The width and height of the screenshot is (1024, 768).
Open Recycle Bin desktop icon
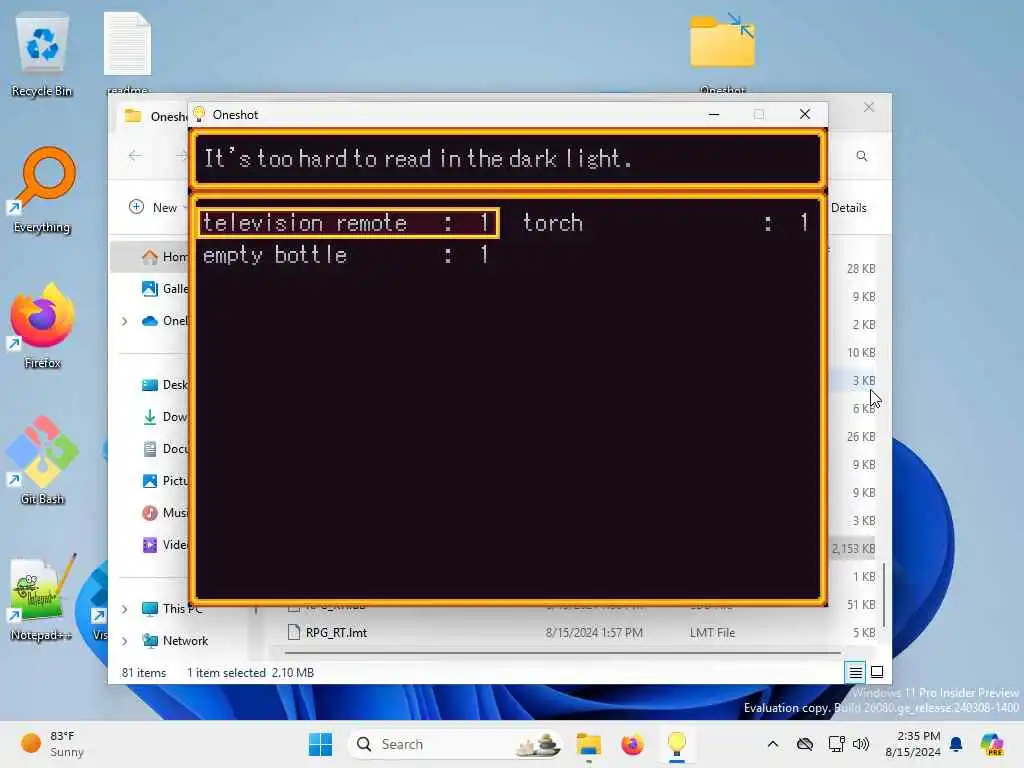pos(42,56)
